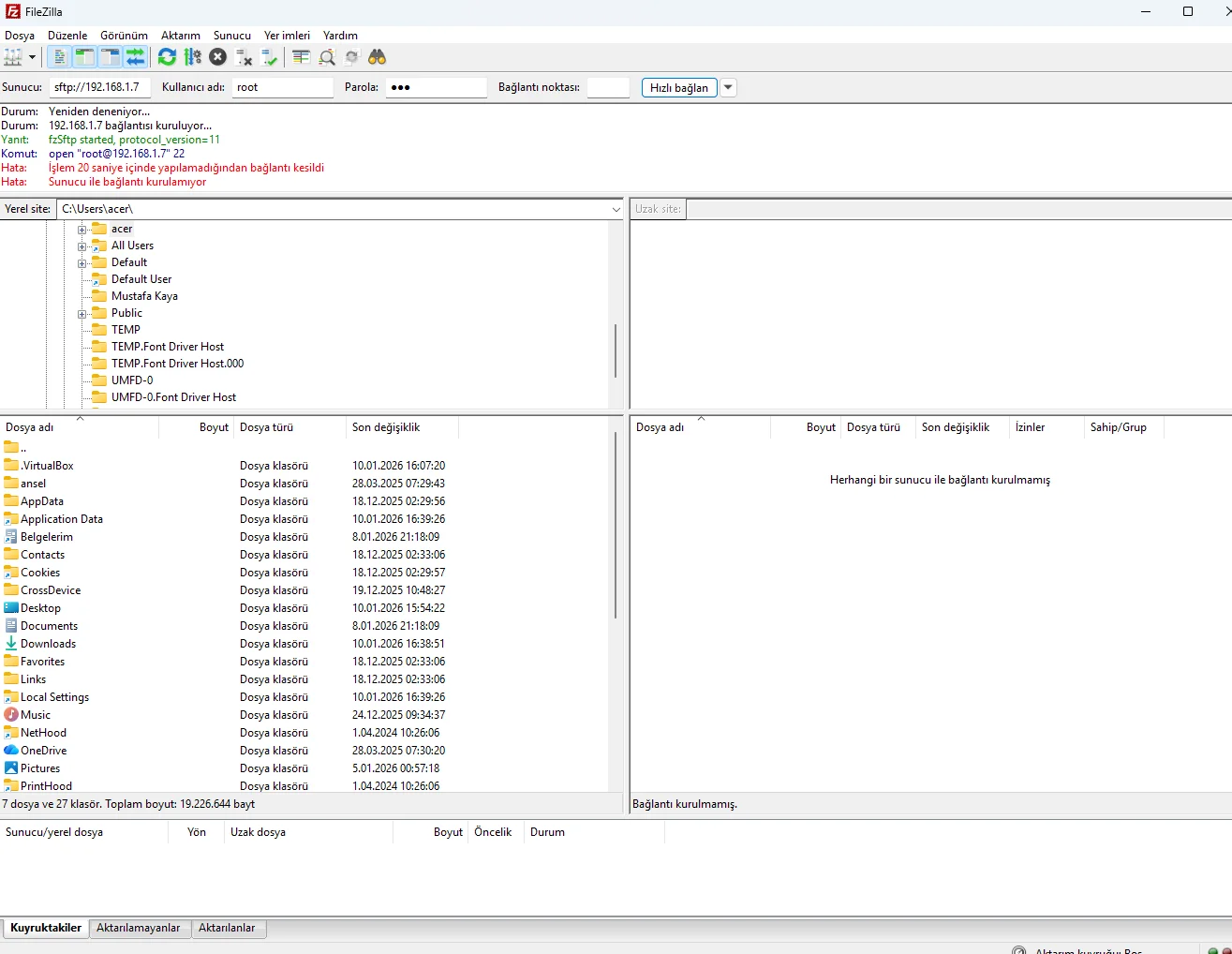Click the Bağlantı noktası port field

608,87
